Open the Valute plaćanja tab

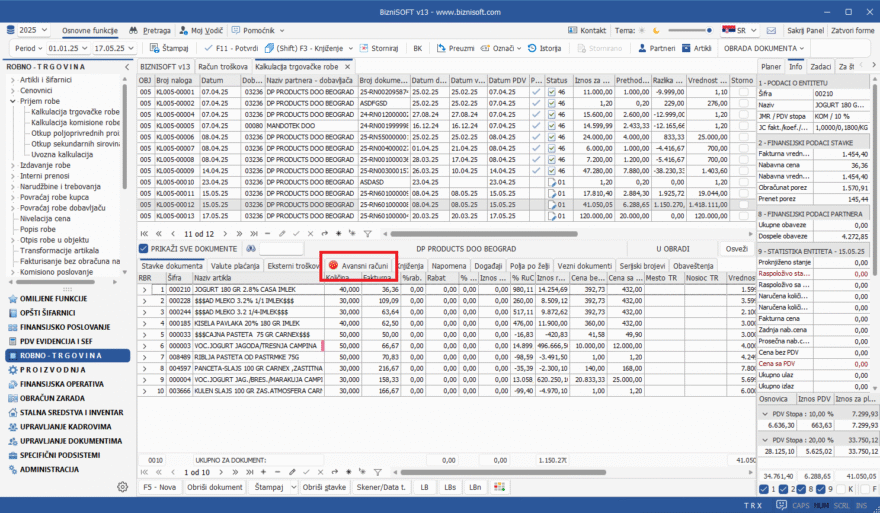[235, 266]
